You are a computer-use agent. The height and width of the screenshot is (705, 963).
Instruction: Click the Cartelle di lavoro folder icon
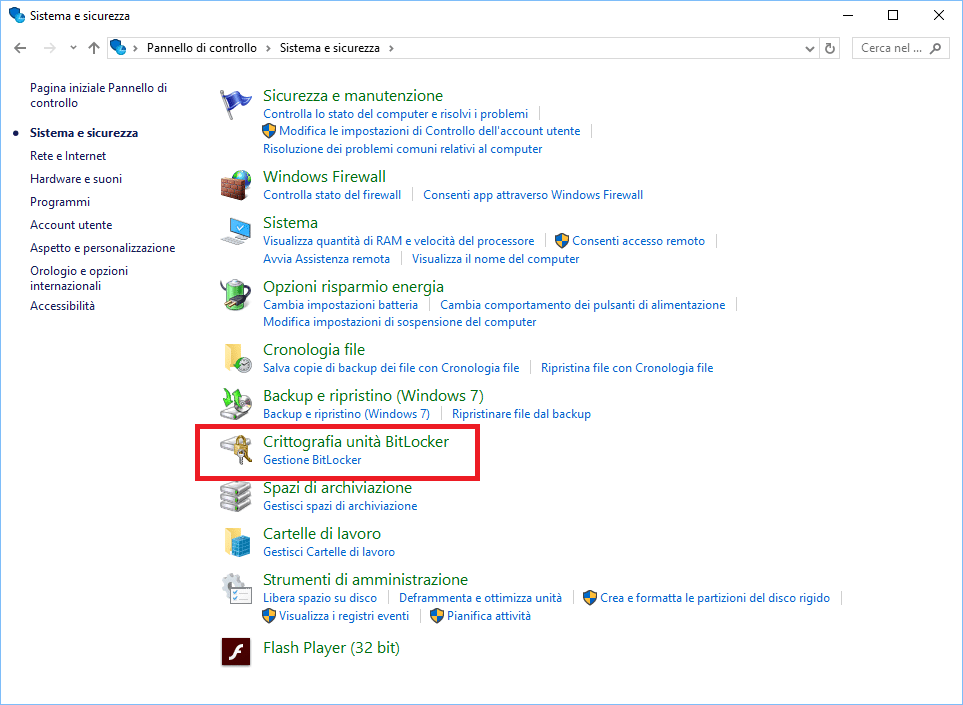pos(236,542)
